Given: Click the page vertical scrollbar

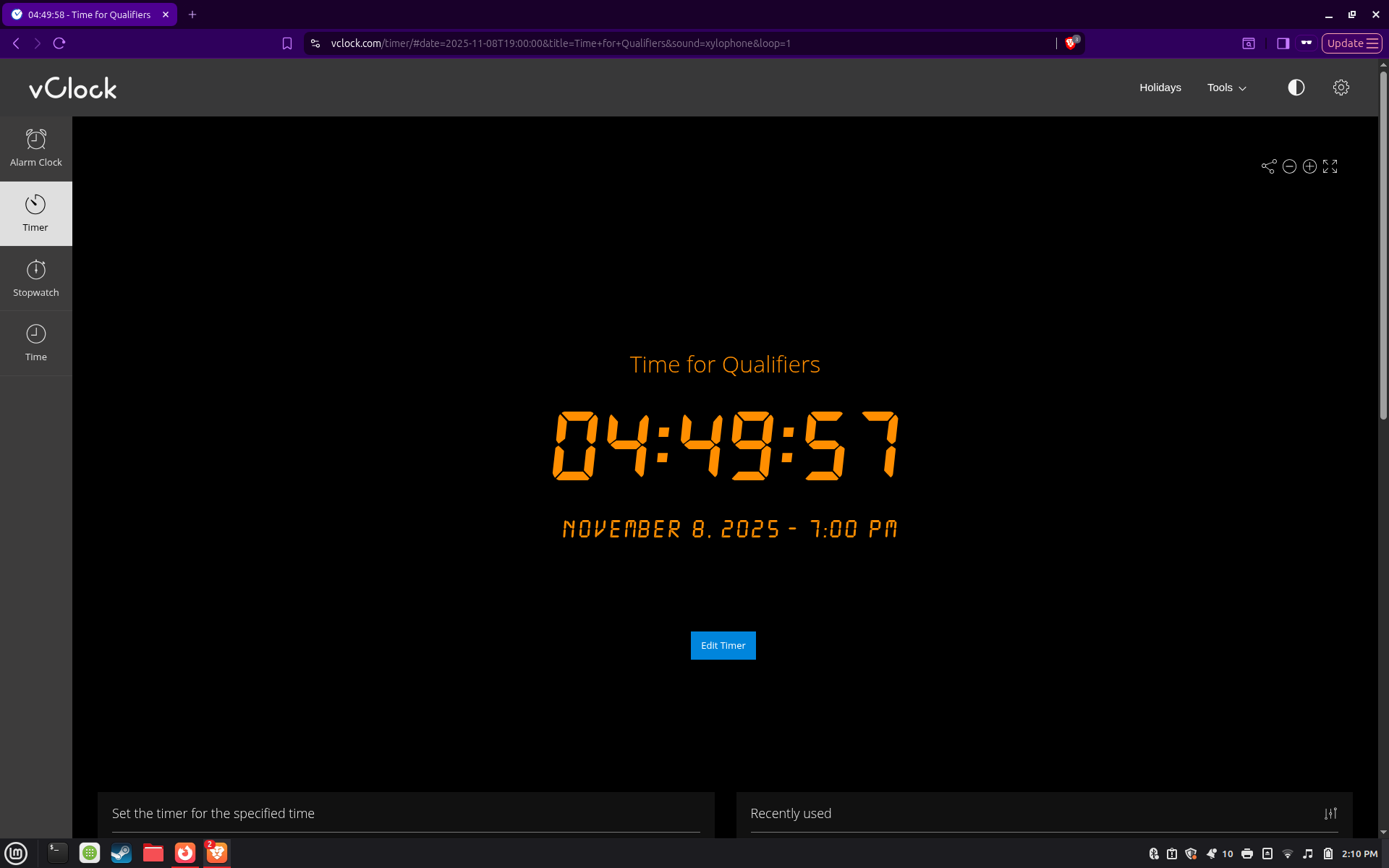Looking at the screenshot, I should pos(1383,246).
